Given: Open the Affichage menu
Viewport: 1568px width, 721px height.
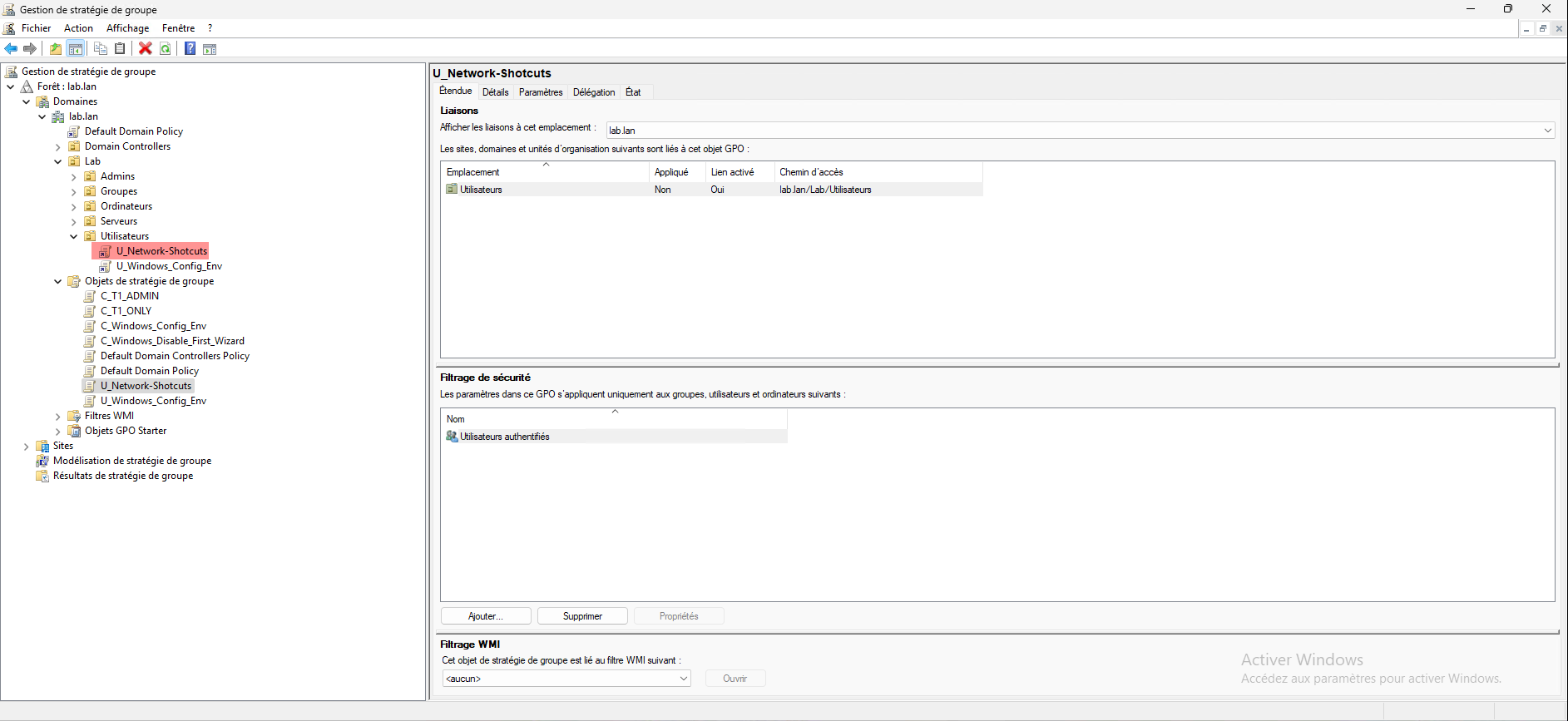Looking at the screenshot, I should 127,28.
